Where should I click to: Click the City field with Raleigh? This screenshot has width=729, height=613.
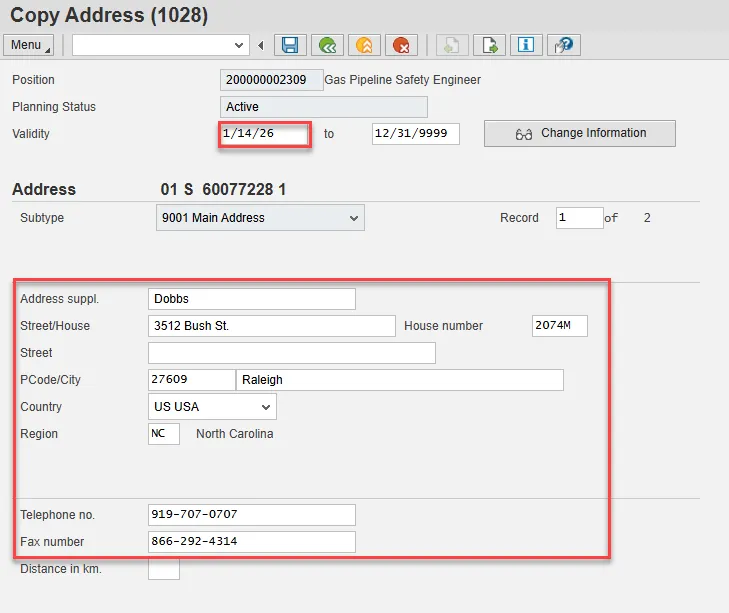(400, 380)
